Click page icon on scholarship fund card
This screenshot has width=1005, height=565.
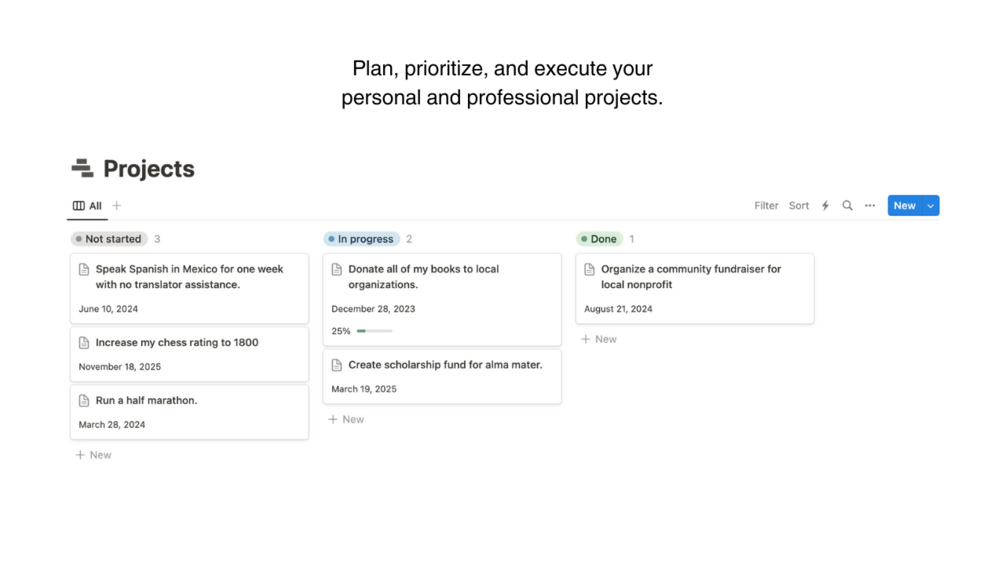[x=337, y=365]
